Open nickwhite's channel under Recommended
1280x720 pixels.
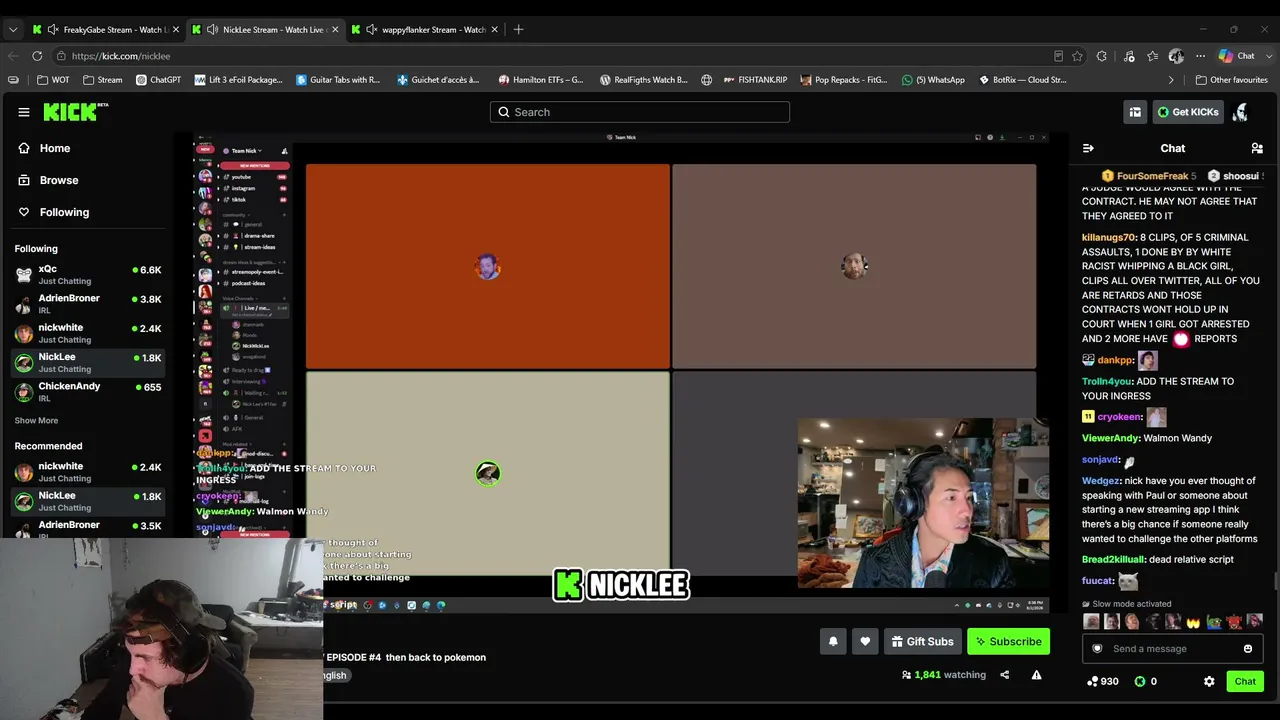(x=88, y=472)
